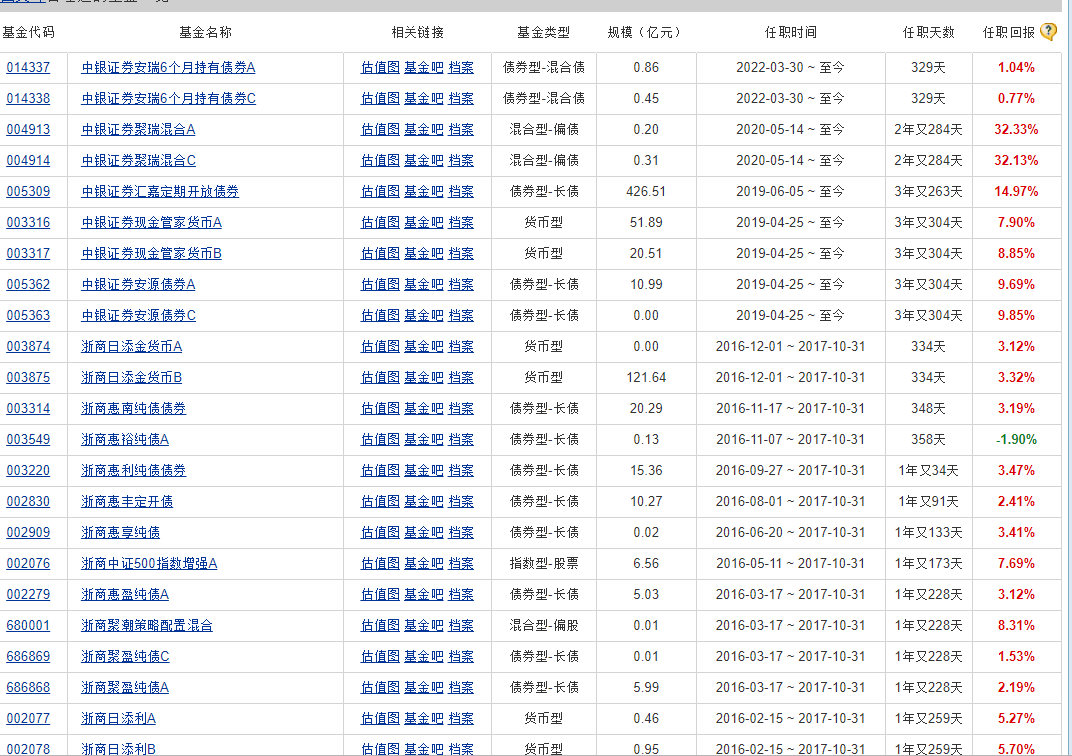This screenshot has width=1072, height=756.
Task: View 估值图 for 浙商惠利纯债债券
Action: coord(380,471)
